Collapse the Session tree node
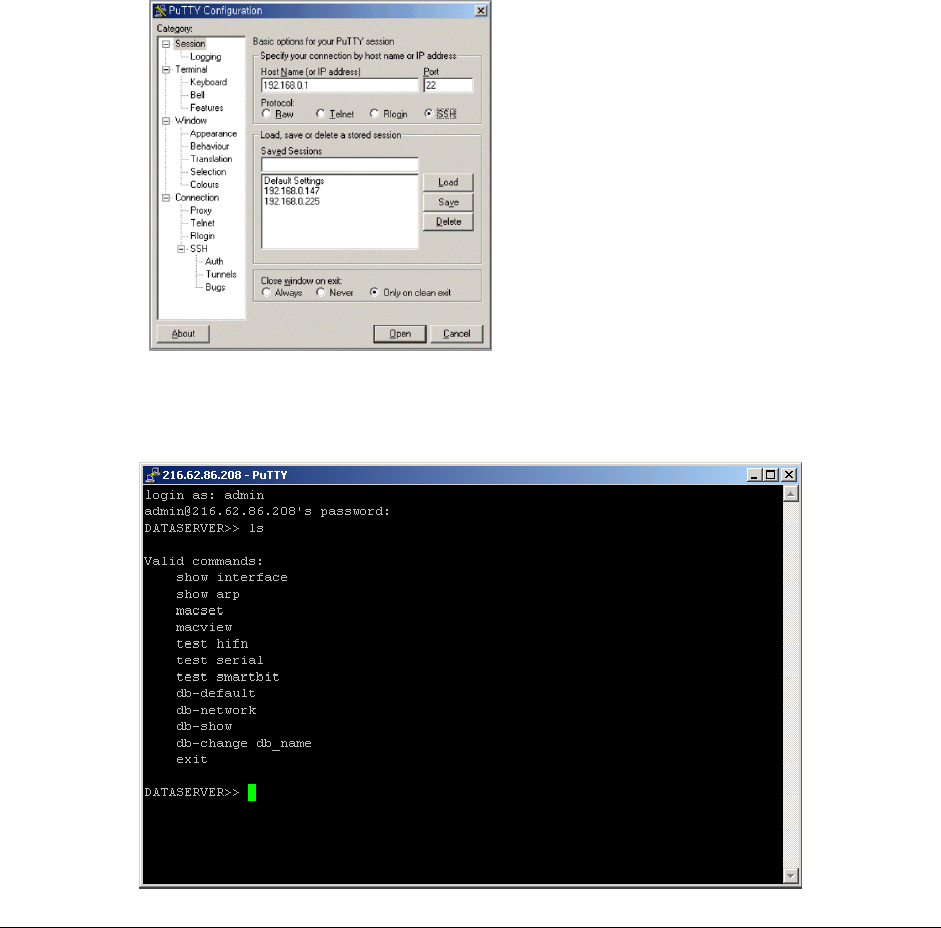 tap(166, 44)
